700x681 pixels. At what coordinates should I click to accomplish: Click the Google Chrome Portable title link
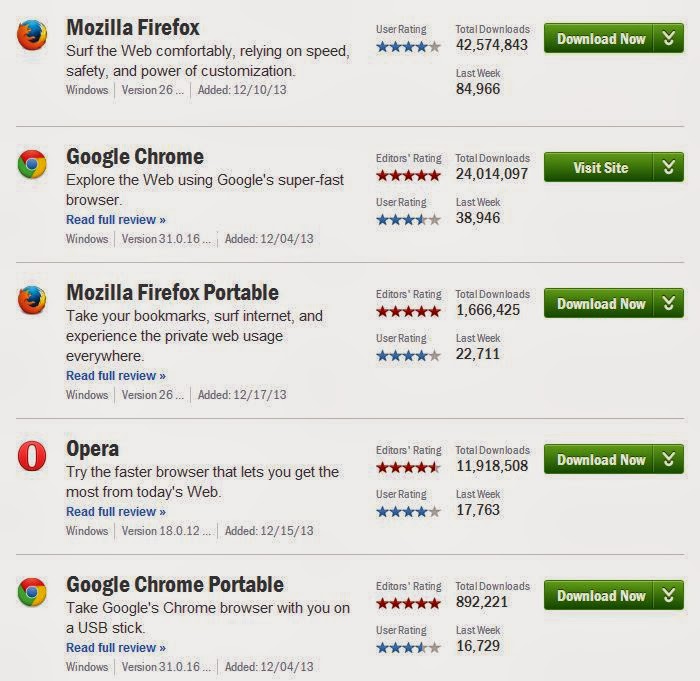pos(175,584)
